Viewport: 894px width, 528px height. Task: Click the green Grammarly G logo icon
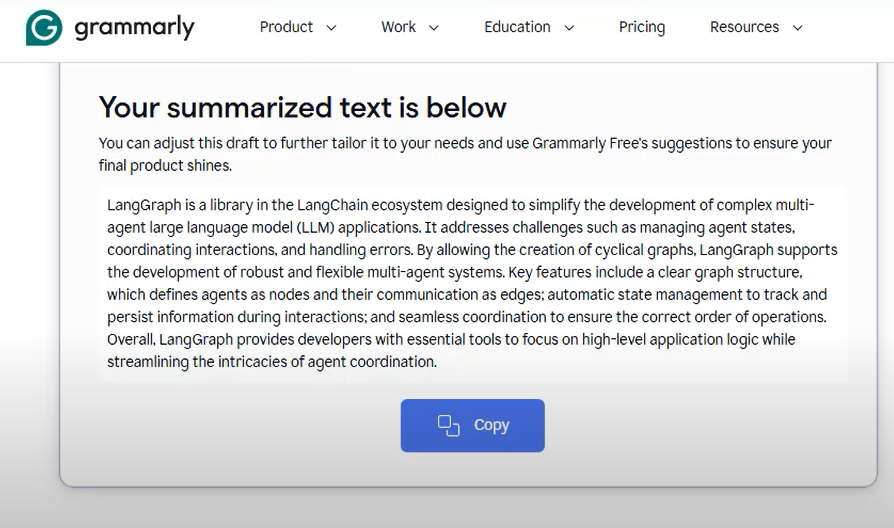coord(44,27)
